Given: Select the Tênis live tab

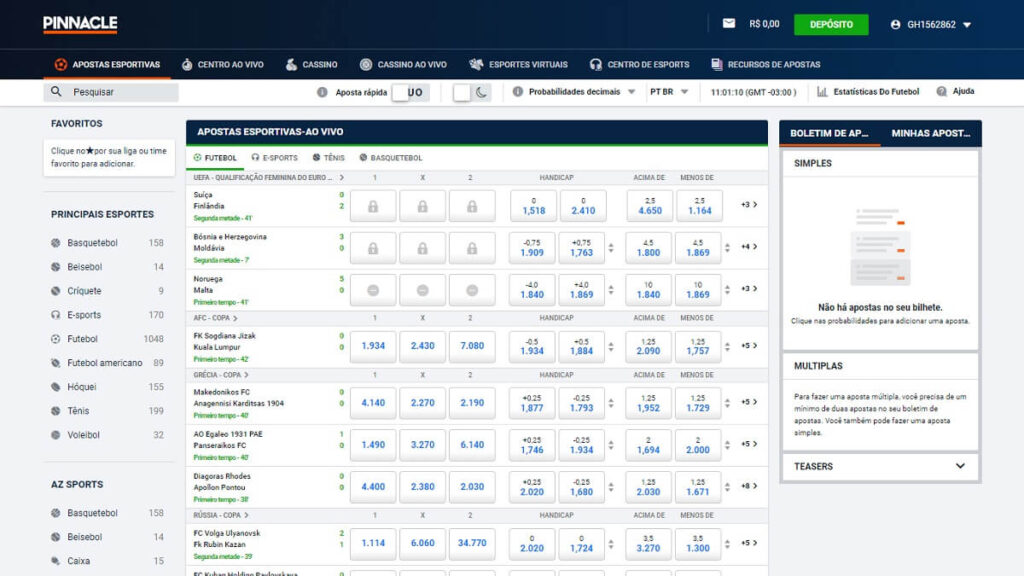Looking at the screenshot, I should [x=328, y=158].
